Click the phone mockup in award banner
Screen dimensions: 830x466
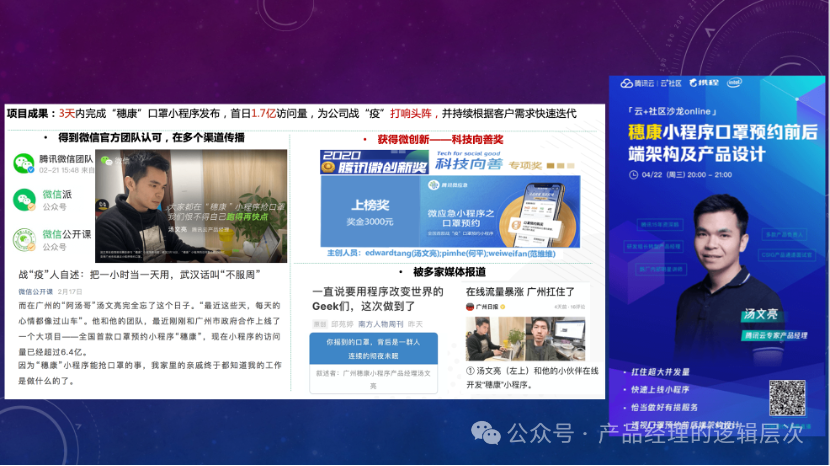click(x=540, y=214)
